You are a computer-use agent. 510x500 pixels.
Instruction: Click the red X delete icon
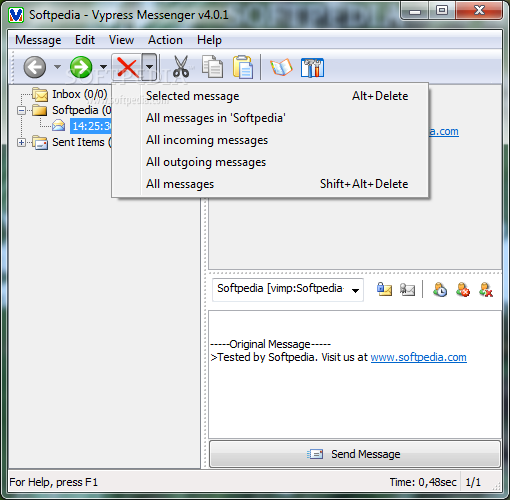coord(127,67)
